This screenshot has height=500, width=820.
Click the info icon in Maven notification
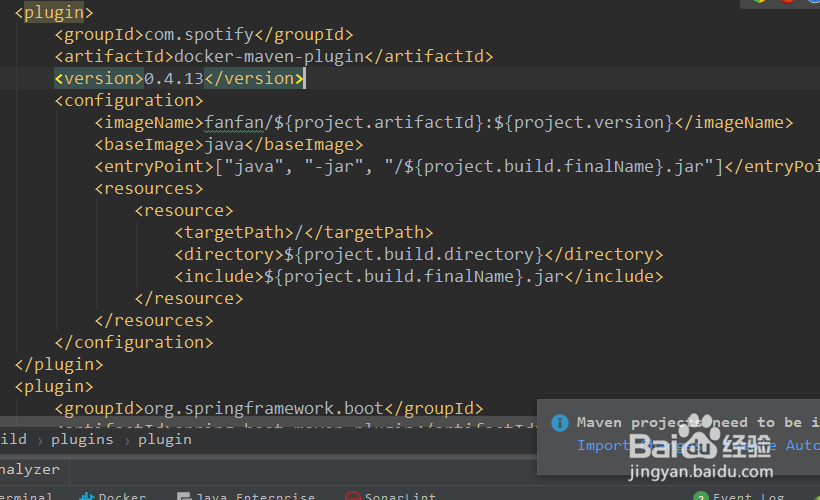click(560, 423)
